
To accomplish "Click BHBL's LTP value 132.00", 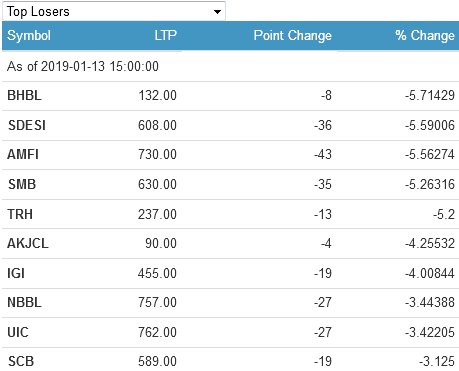I will [157, 96].
